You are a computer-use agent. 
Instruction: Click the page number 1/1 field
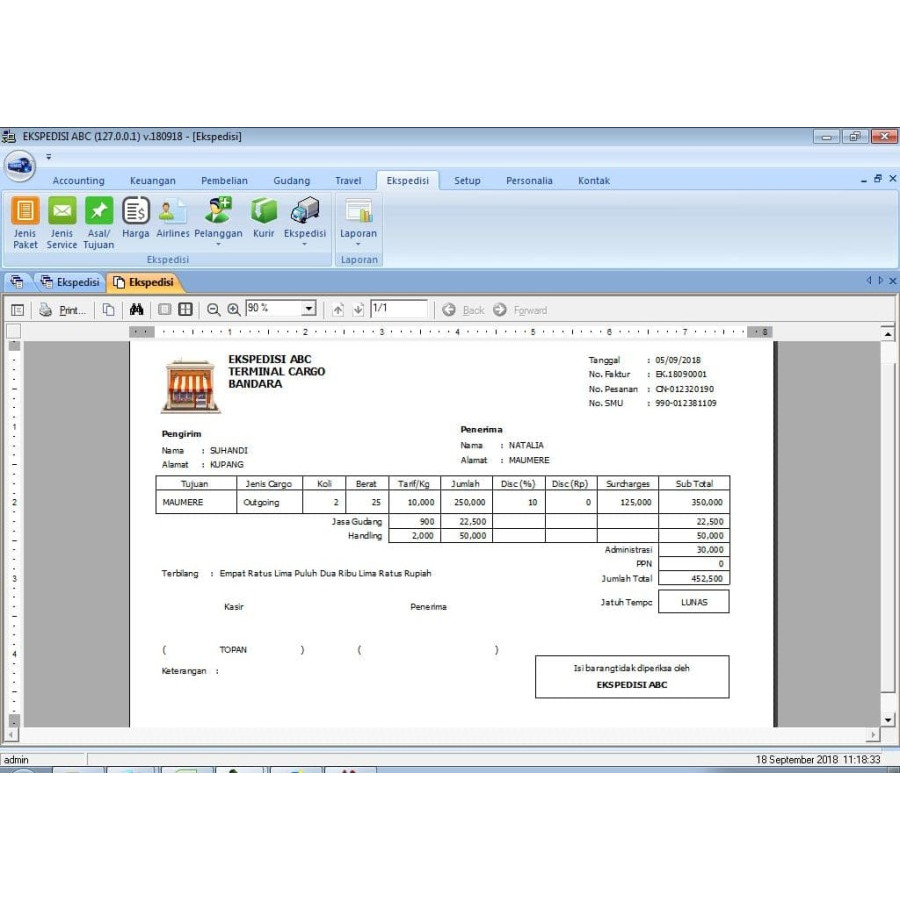tap(398, 310)
